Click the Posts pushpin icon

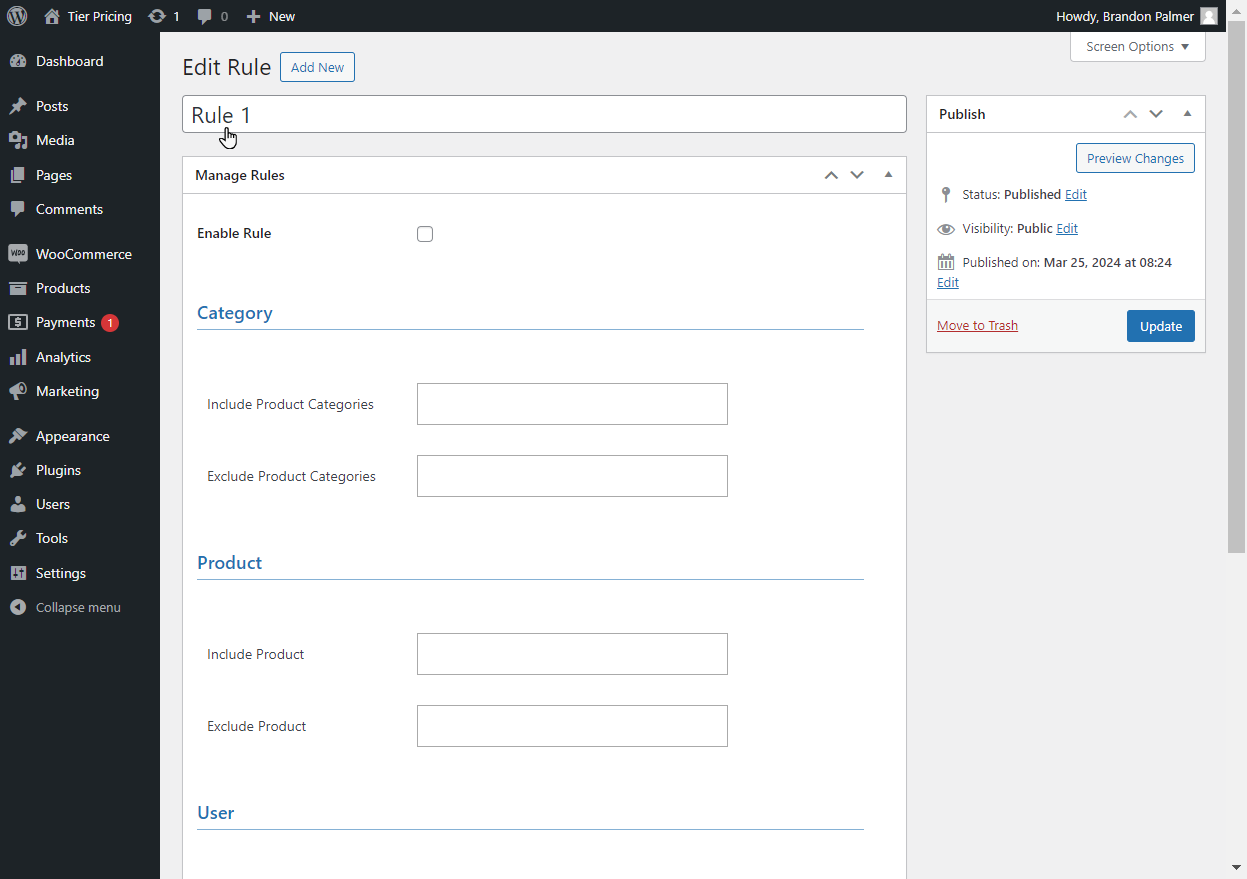click(x=18, y=106)
